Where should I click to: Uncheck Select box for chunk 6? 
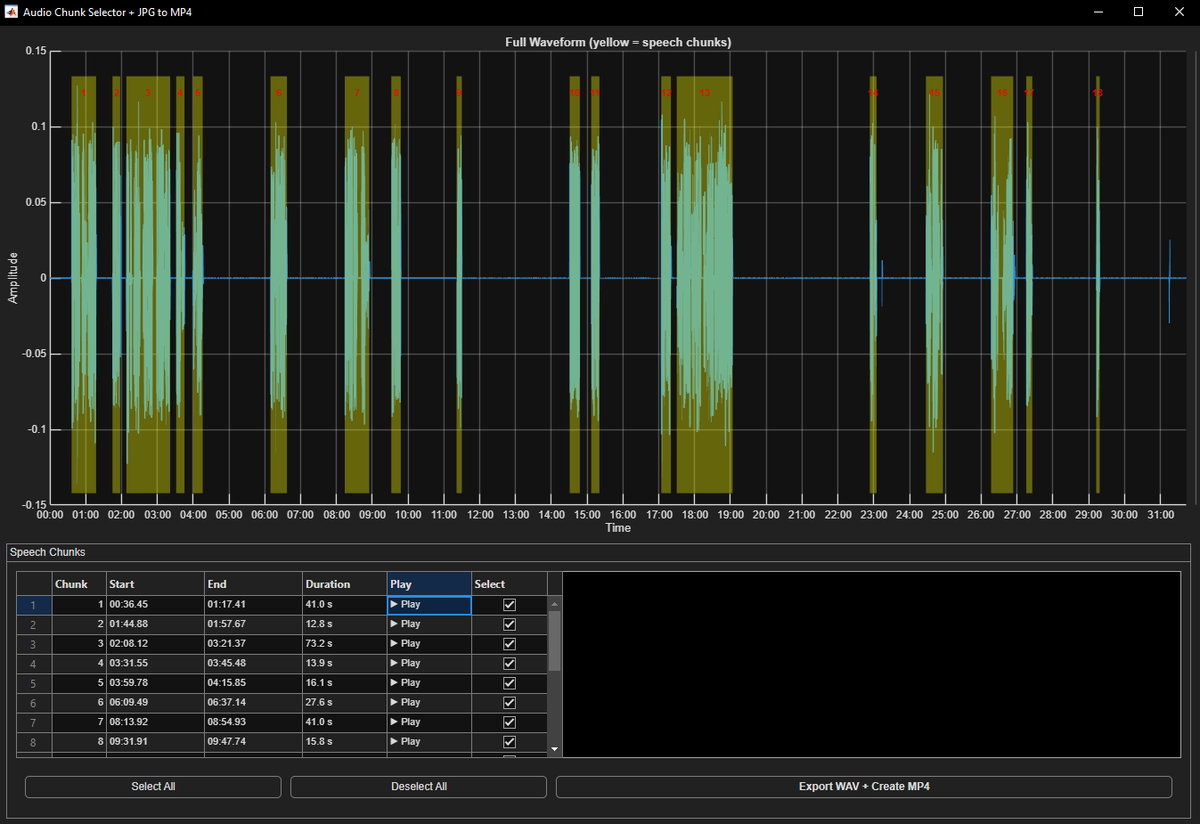pyautogui.click(x=510, y=703)
